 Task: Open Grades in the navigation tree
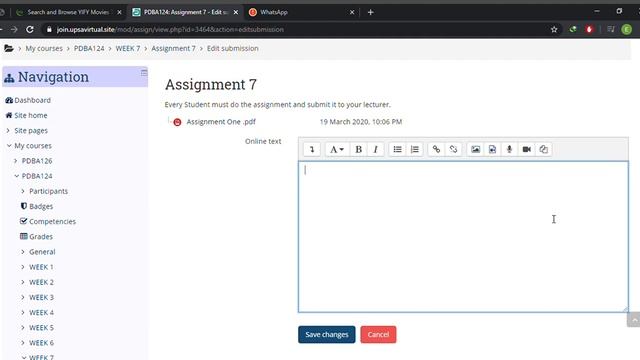point(41,236)
